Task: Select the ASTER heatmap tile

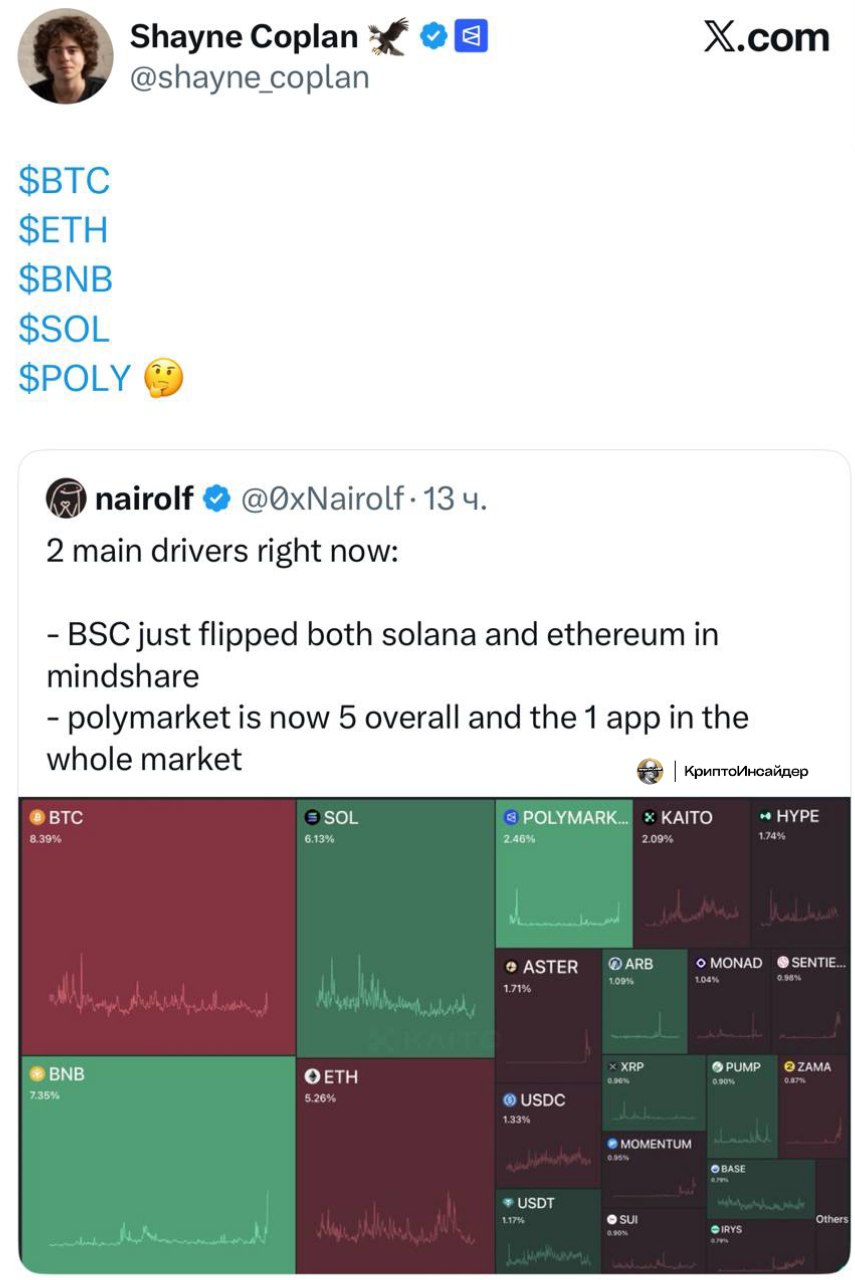Action: pyautogui.click(x=547, y=1010)
